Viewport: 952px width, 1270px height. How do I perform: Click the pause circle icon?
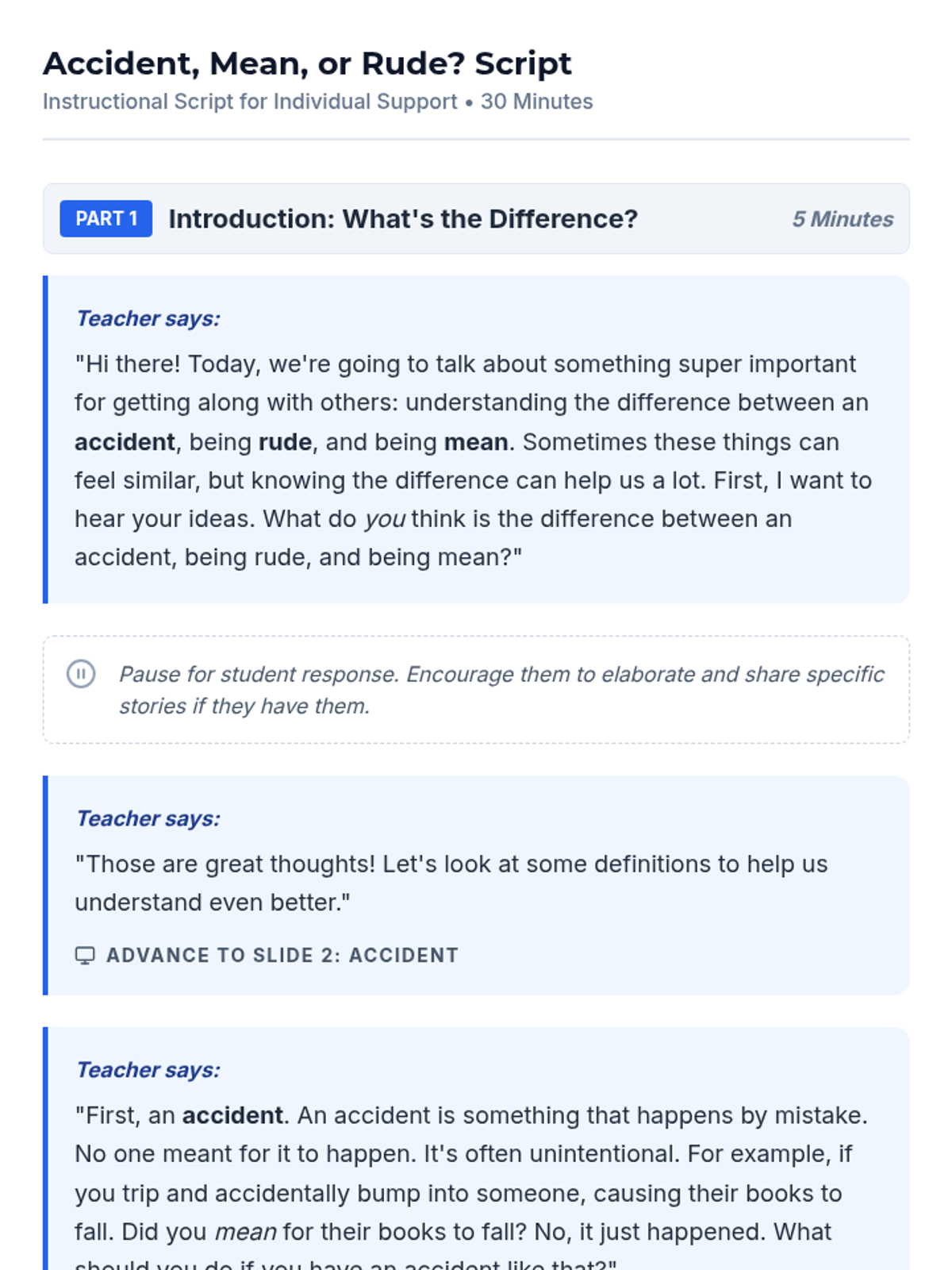click(x=81, y=674)
